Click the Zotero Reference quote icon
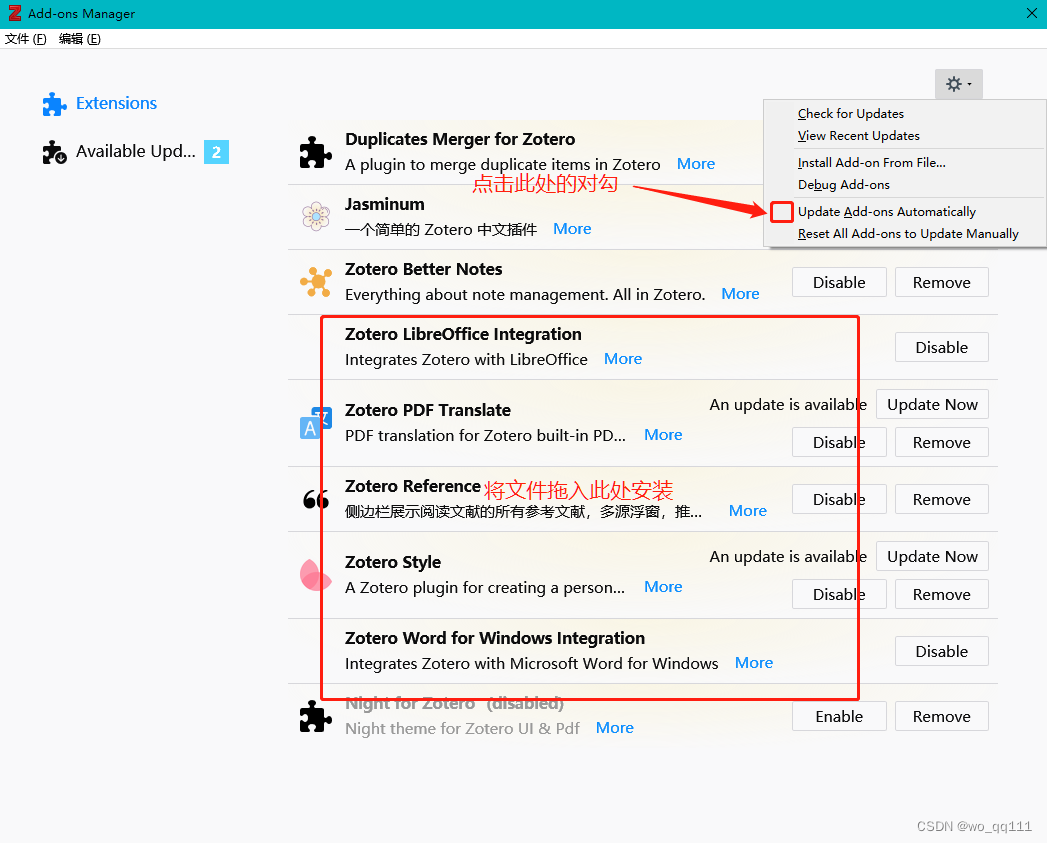 pos(316,499)
